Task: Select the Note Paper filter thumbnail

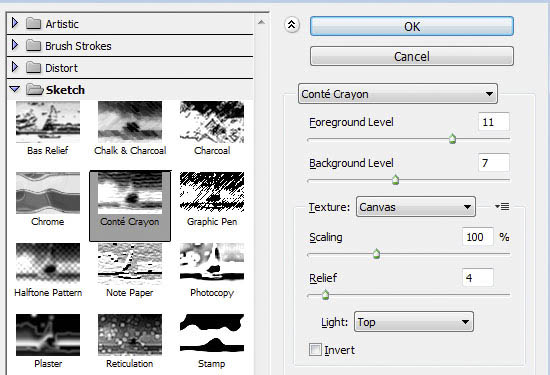Action: point(130,263)
